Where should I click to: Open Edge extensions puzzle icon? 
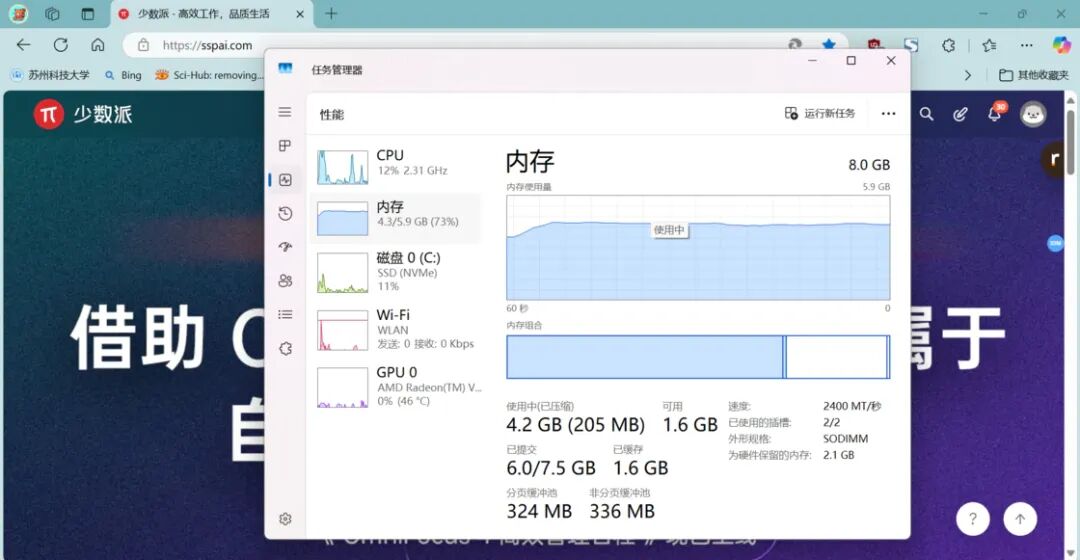click(948, 45)
